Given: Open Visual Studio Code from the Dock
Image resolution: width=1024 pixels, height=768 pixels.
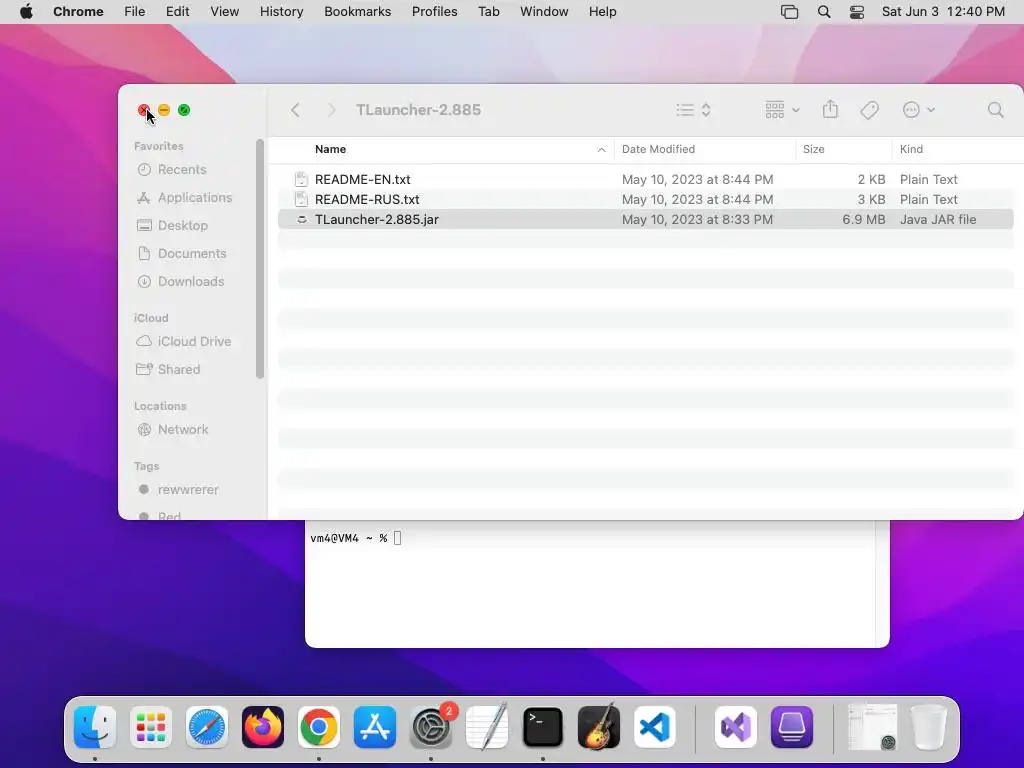Looking at the screenshot, I should pos(655,727).
